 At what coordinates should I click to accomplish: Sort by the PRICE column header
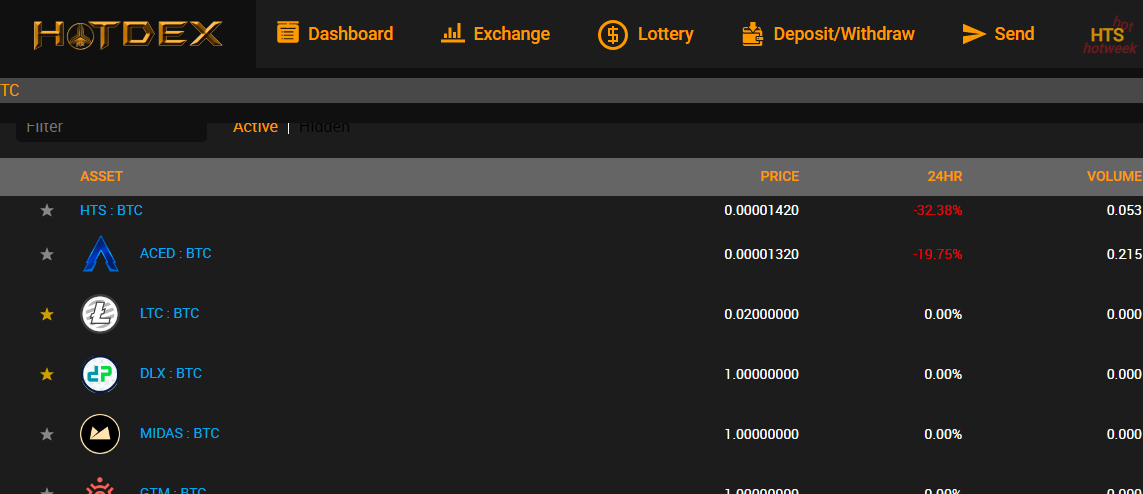[x=780, y=176]
